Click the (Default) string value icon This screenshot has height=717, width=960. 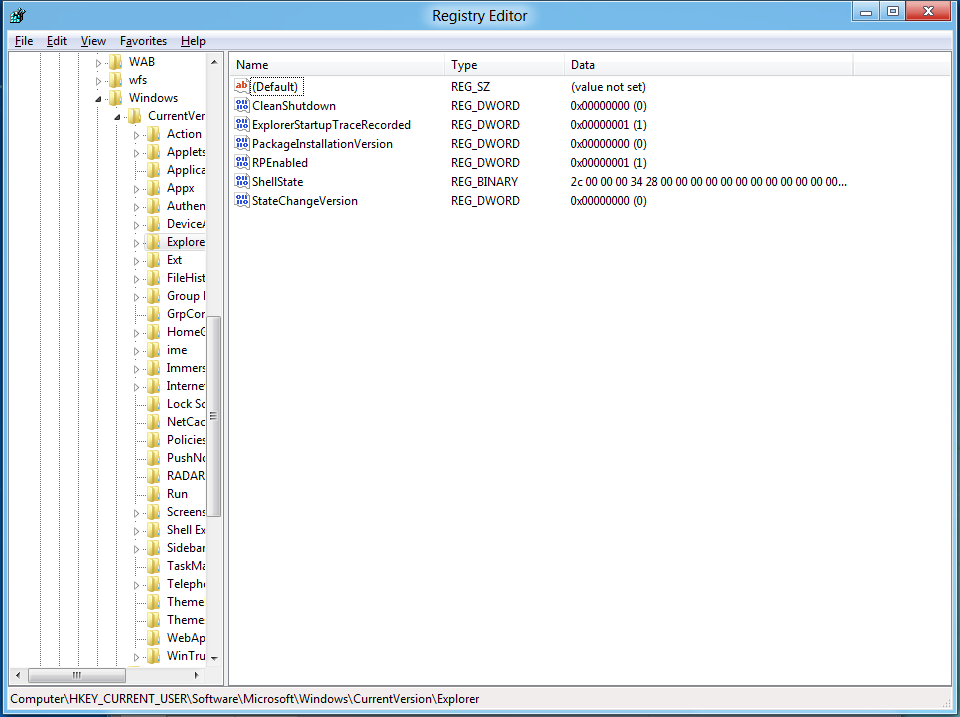(241, 87)
